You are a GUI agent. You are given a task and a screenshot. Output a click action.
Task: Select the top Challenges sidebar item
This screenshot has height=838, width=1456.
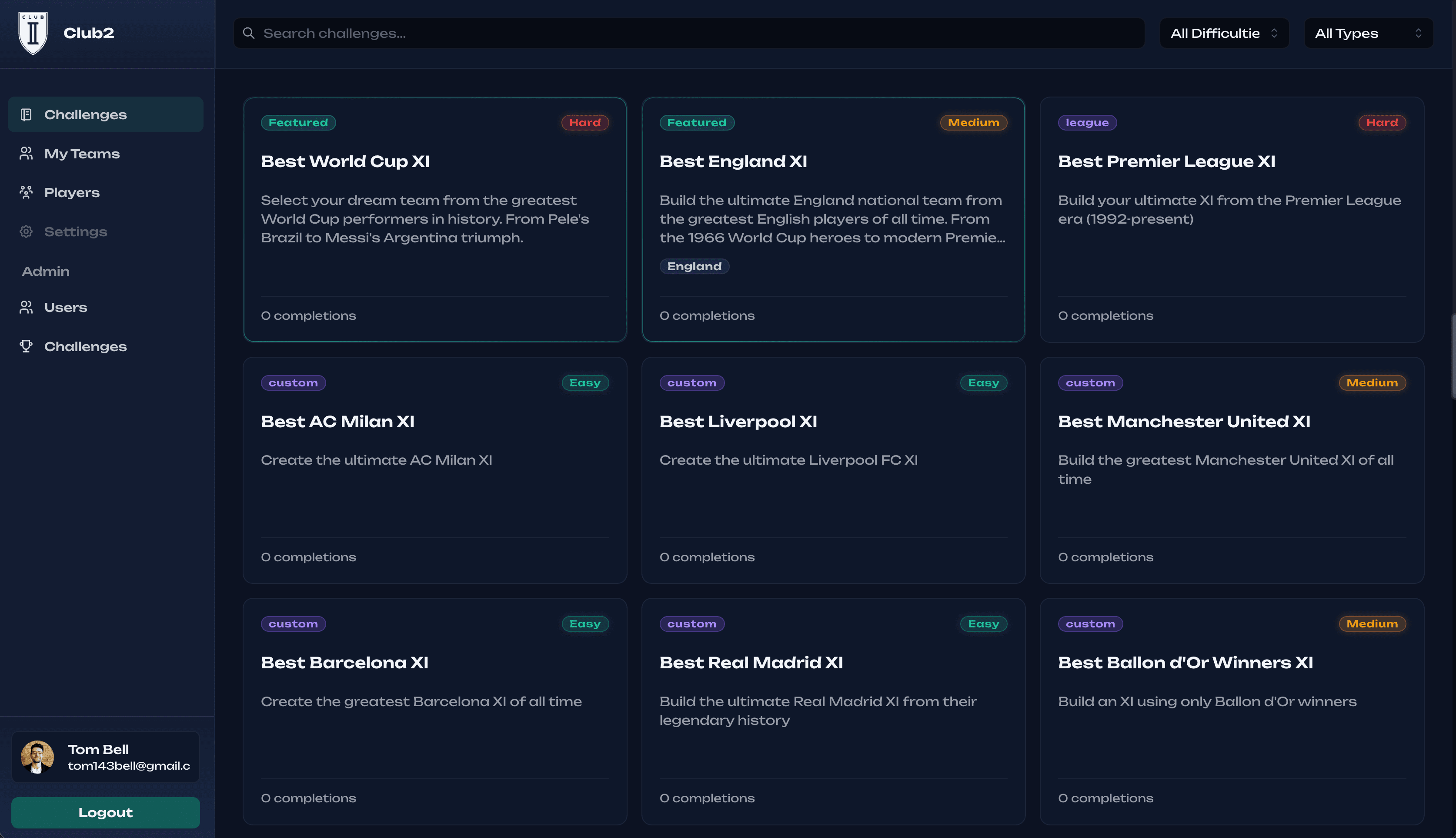click(106, 114)
